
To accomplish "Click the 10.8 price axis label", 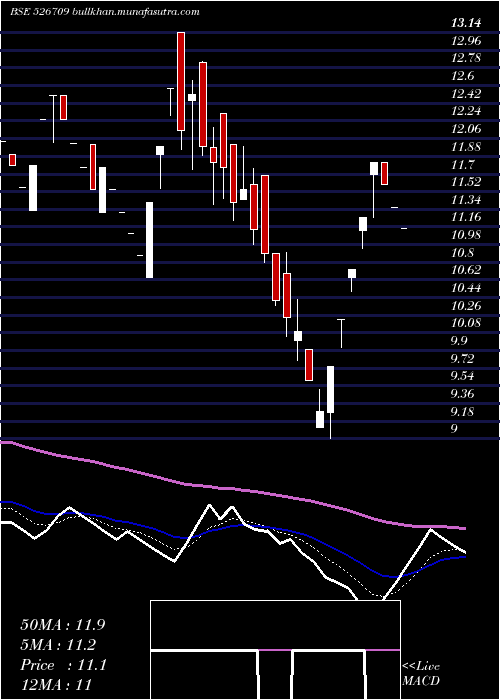I will (x=462, y=253).
